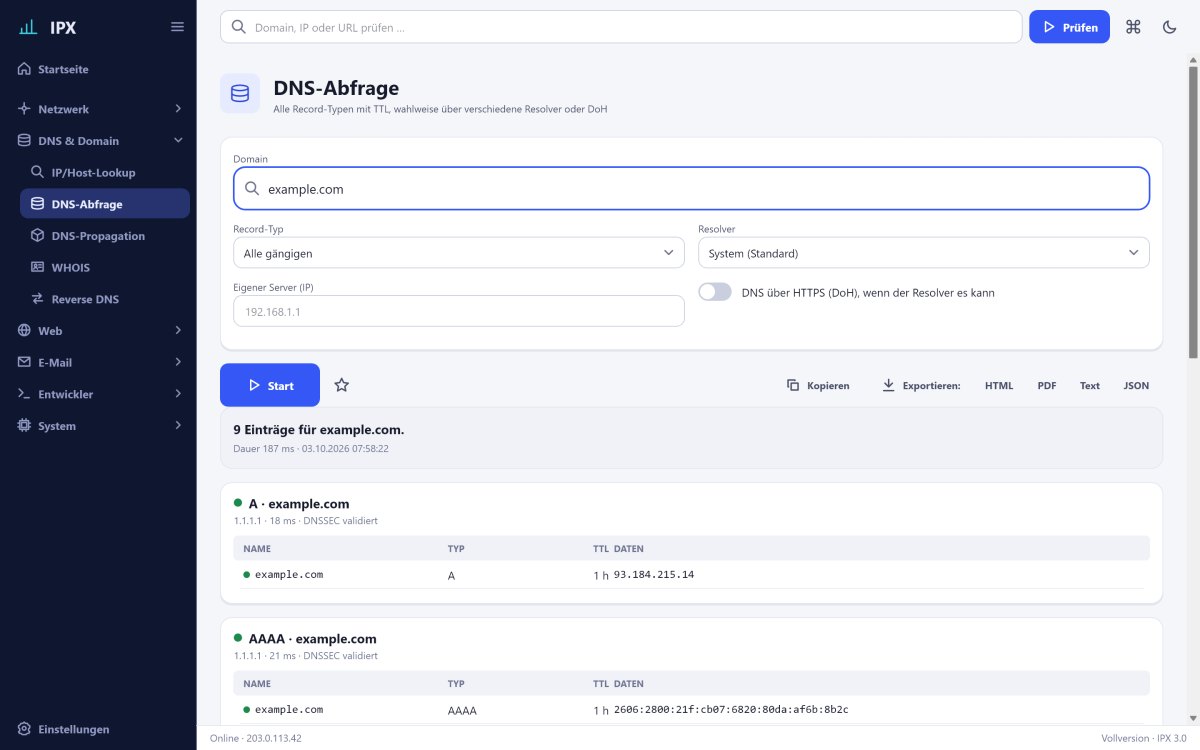Click the Netzwerk sparkle icon

(25, 108)
